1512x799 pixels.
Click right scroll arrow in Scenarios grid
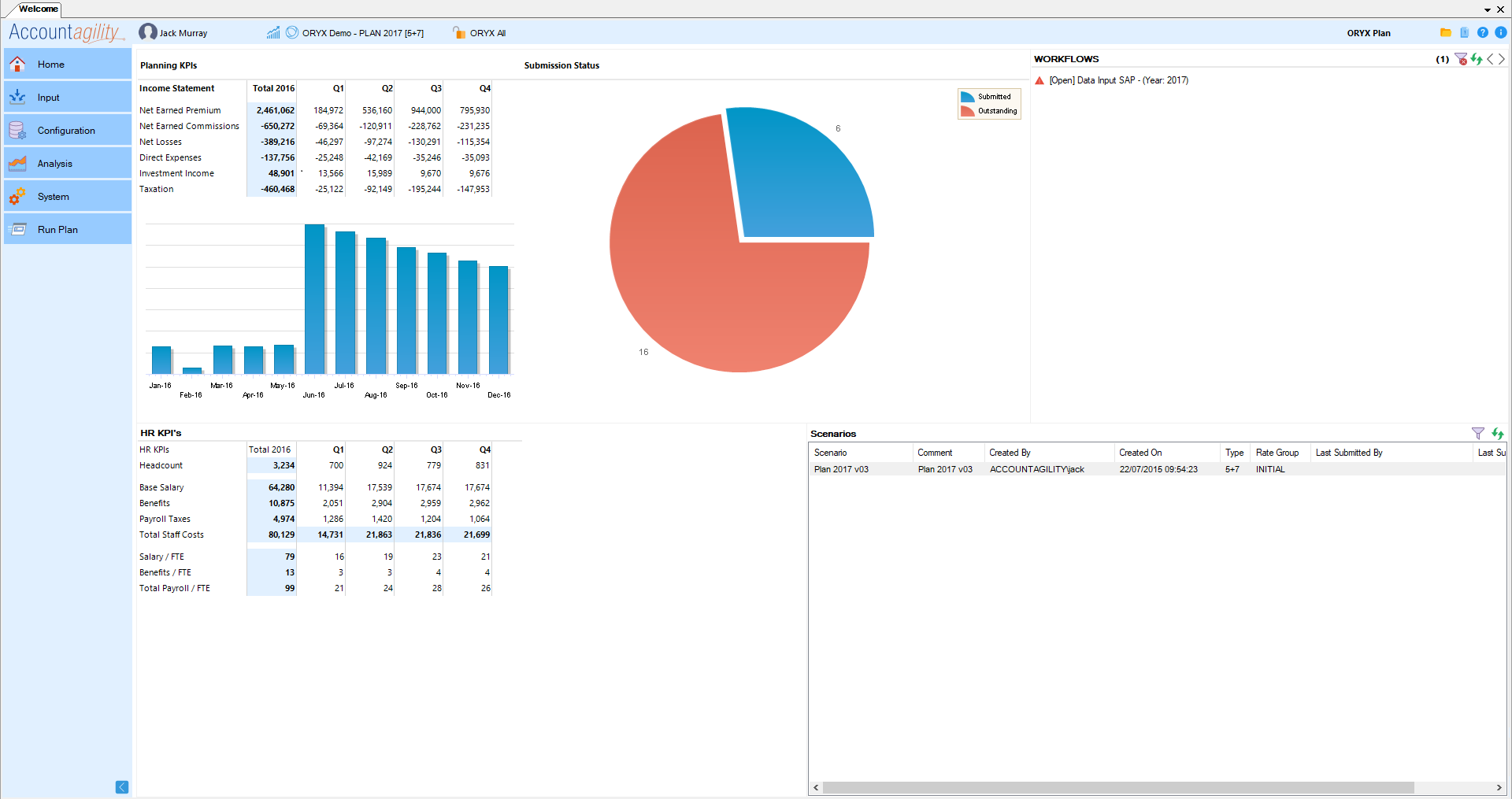tap(1499, 787)
